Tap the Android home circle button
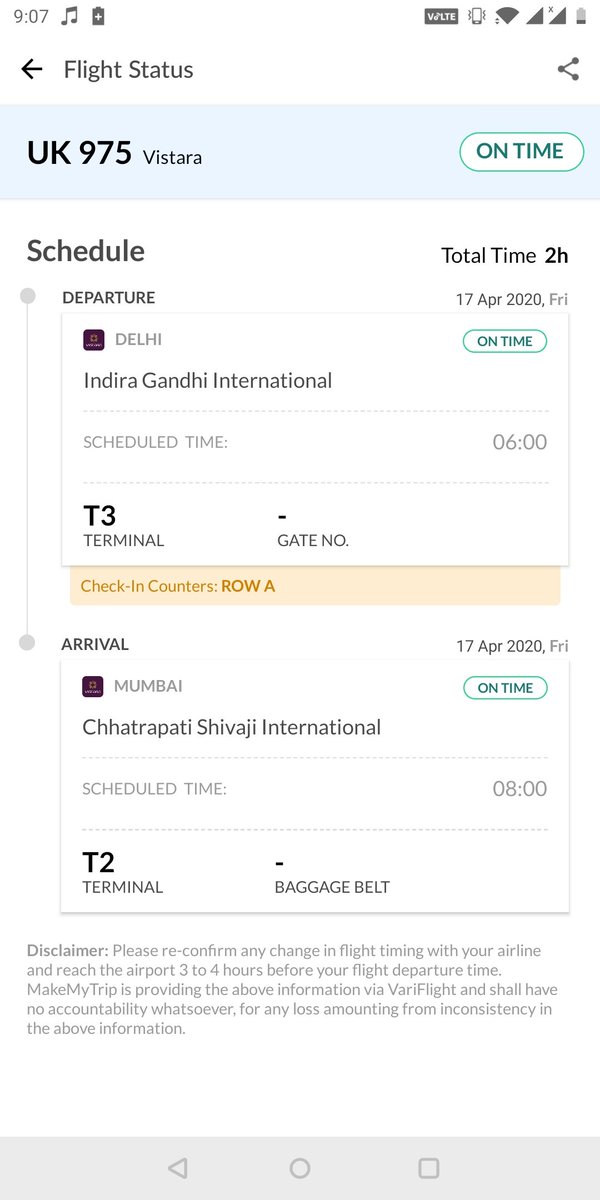Screen dimensions: 600x1200 tap(300, 1167)
